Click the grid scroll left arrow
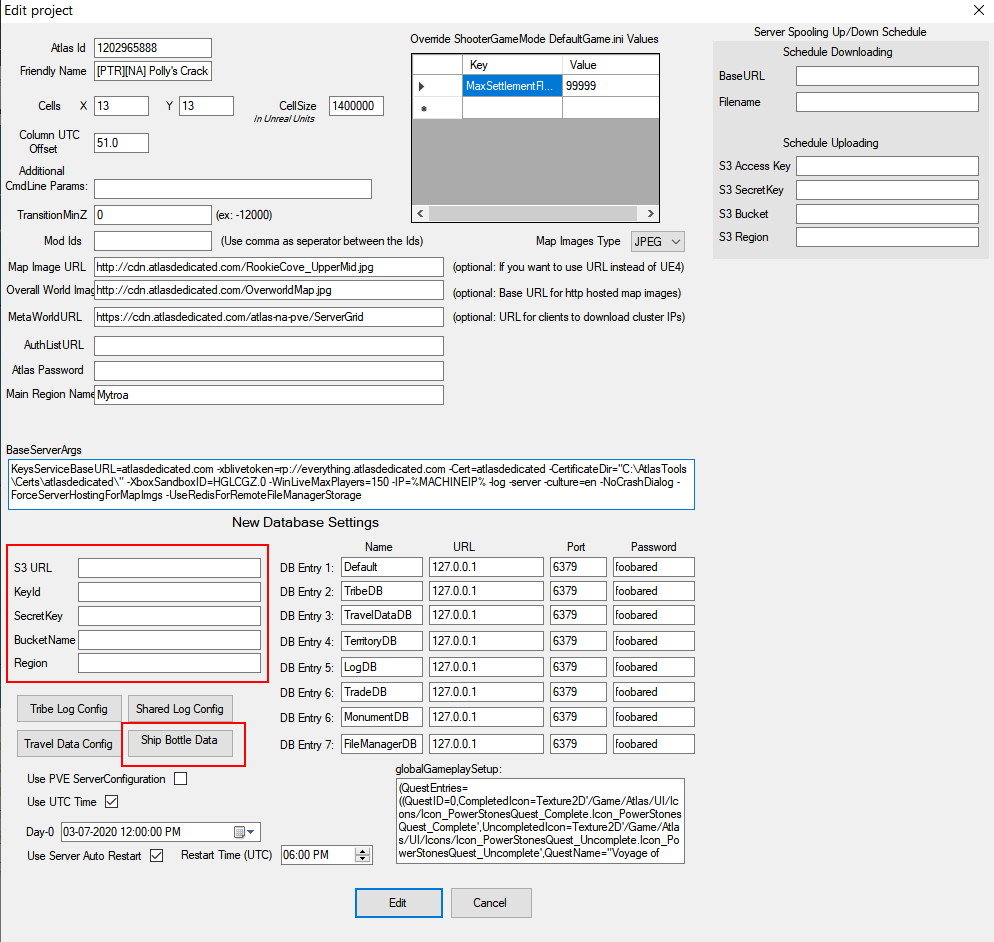Viewport: 994px width, 942px height. 420,214
